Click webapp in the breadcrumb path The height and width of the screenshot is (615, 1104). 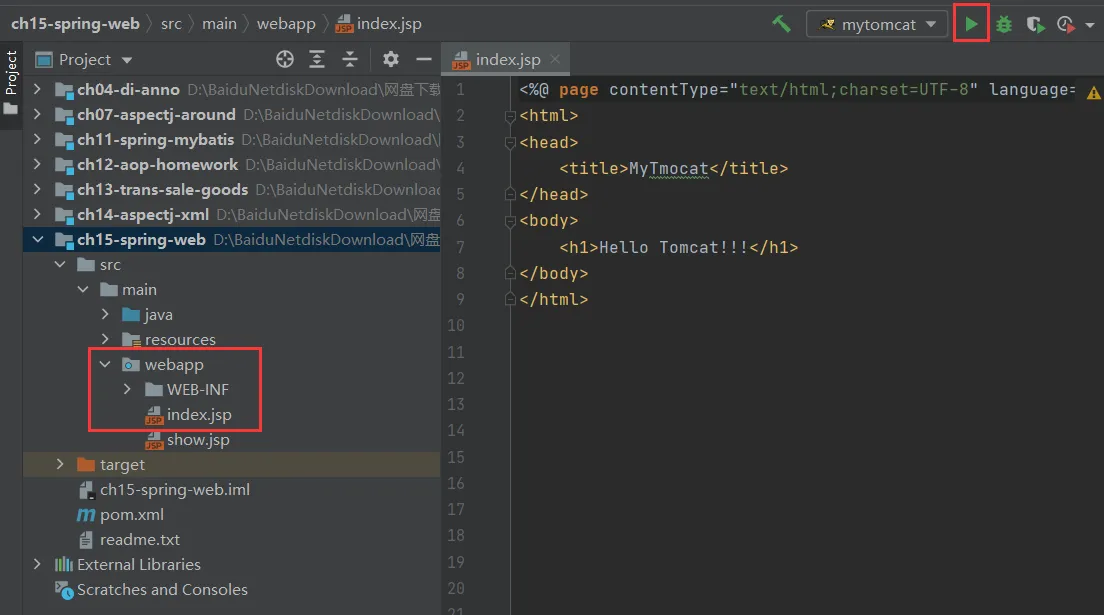(286, 24)
